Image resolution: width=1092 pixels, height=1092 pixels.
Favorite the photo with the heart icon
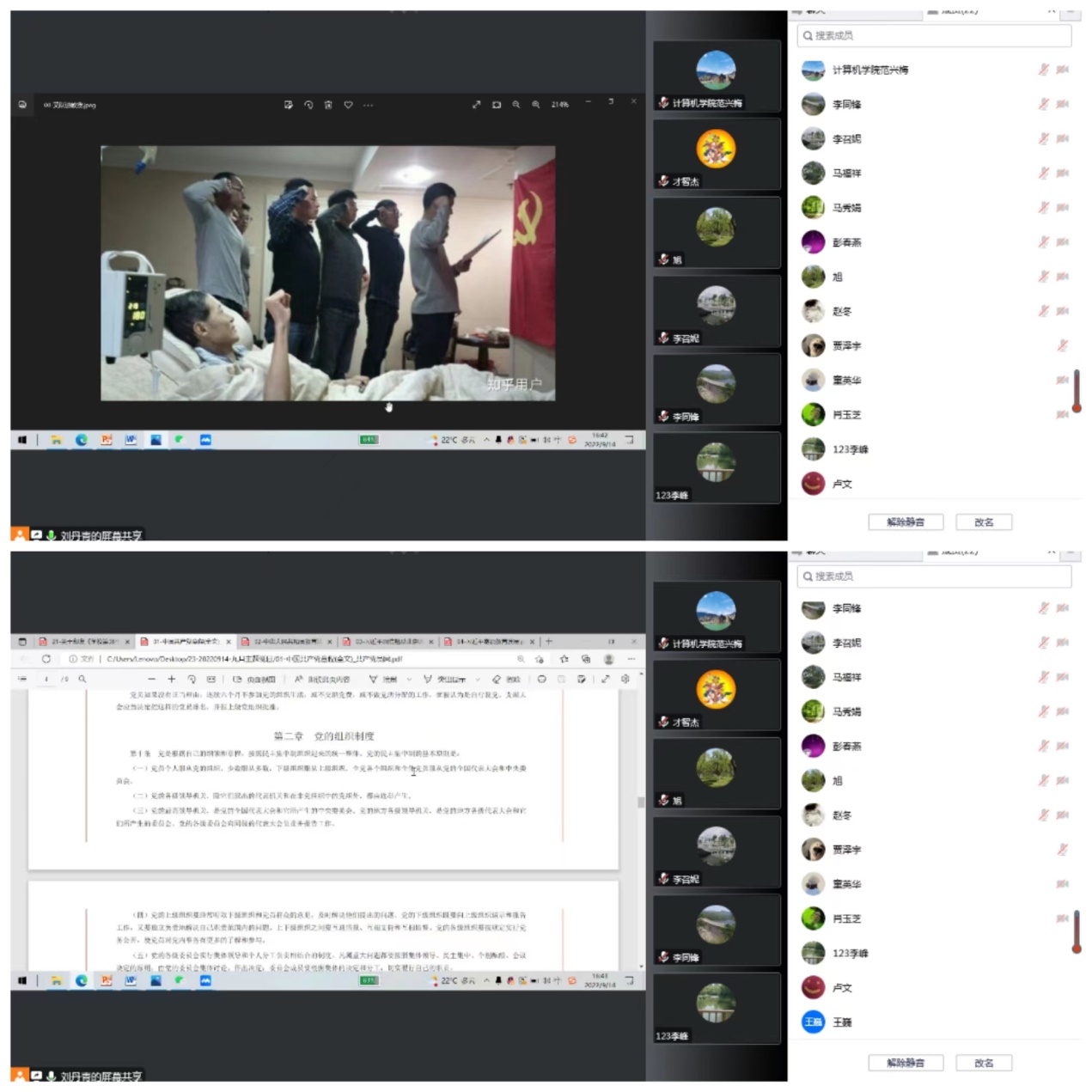[348, 105]
